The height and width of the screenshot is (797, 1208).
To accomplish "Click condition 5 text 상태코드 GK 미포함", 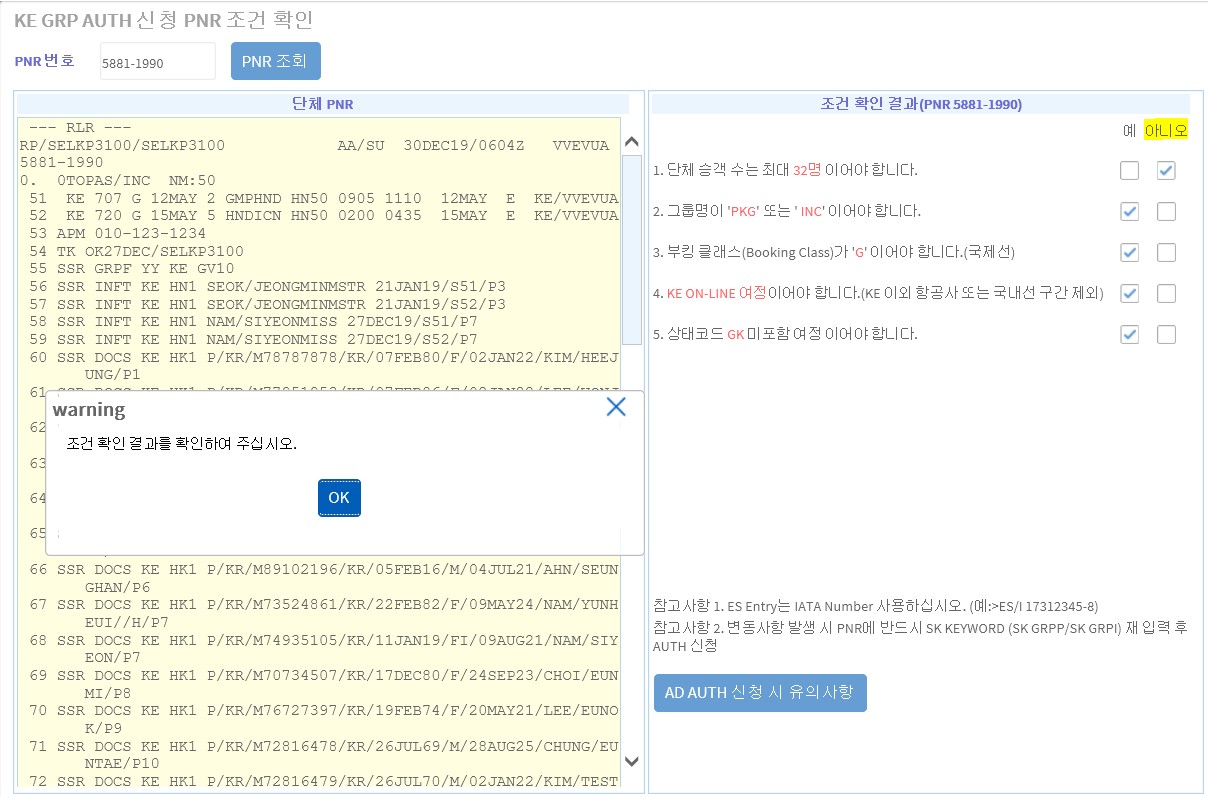I will (785, 335).
